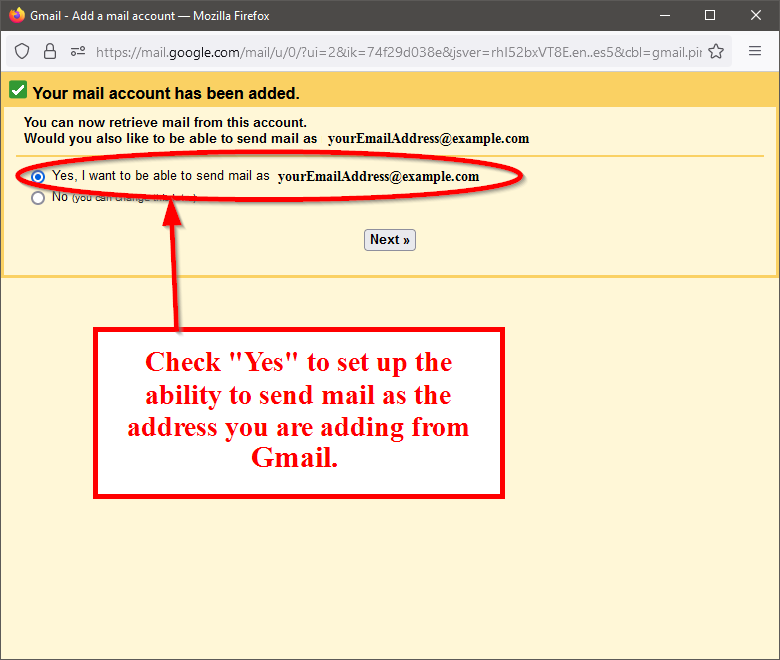This screenshot has width=780, height=660.
Task: Select the "Yes, I want to be able to send mail as" radio
Action: 38,177
